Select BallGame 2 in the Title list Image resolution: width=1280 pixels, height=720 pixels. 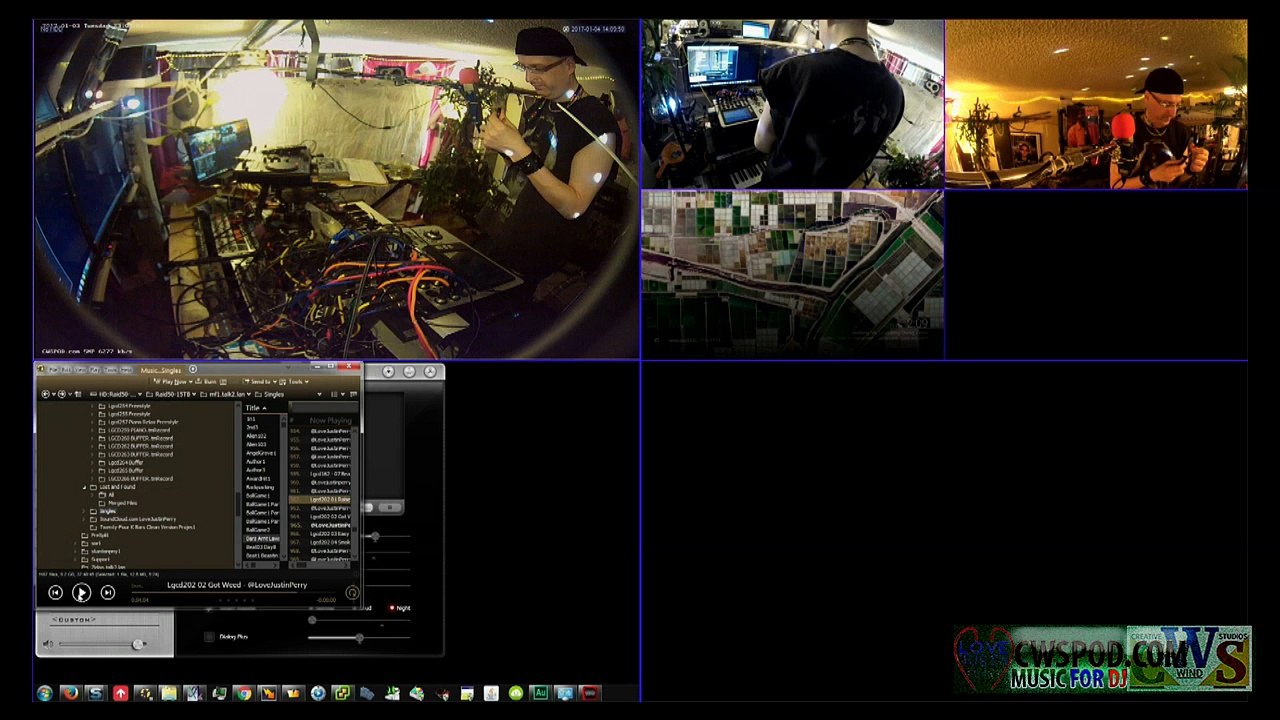click(258, 530)
